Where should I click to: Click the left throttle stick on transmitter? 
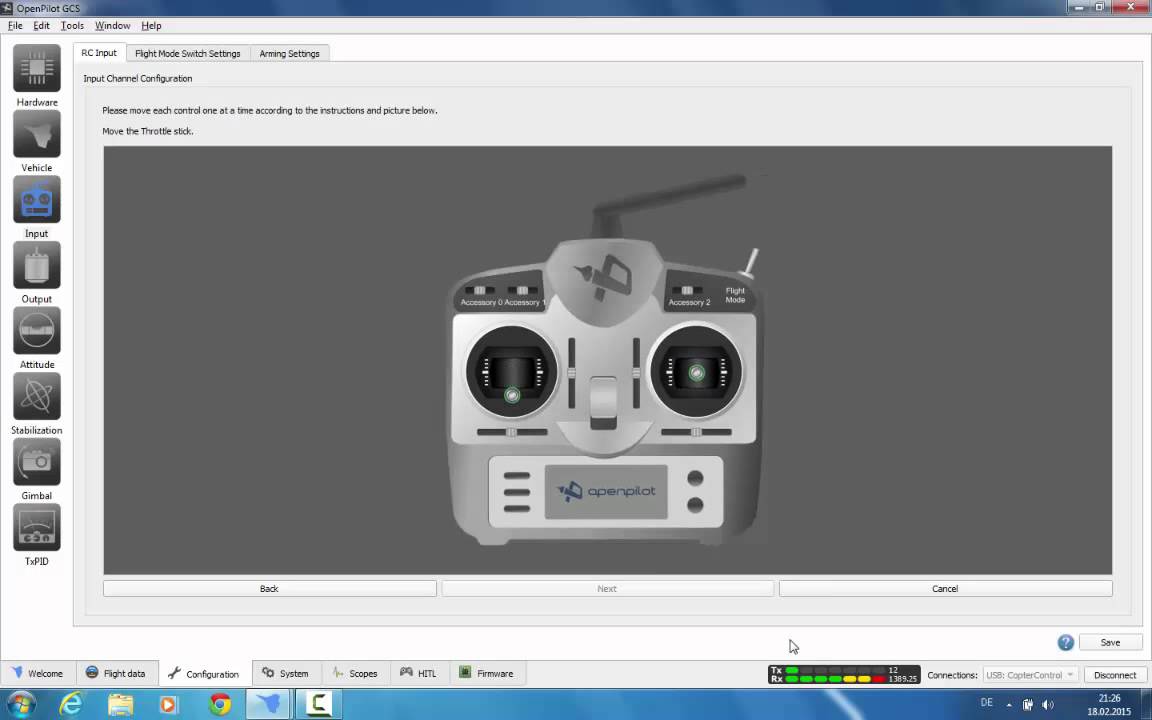coord(512,395)
